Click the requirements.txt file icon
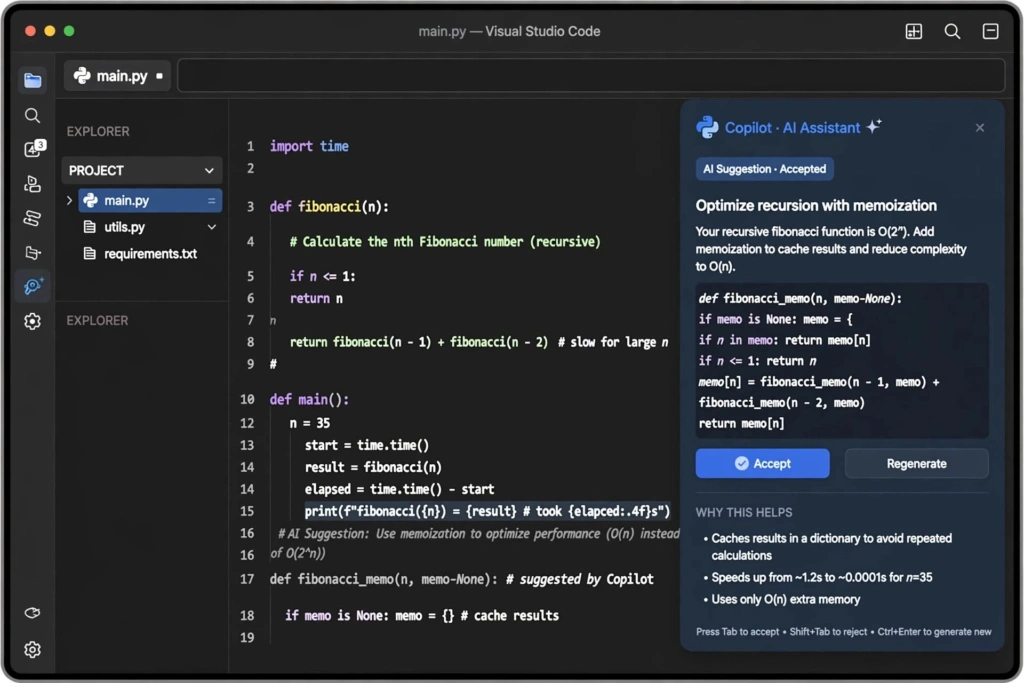Image resolution: width=1024 pixels, height=683 pixels. click(90, 253)
